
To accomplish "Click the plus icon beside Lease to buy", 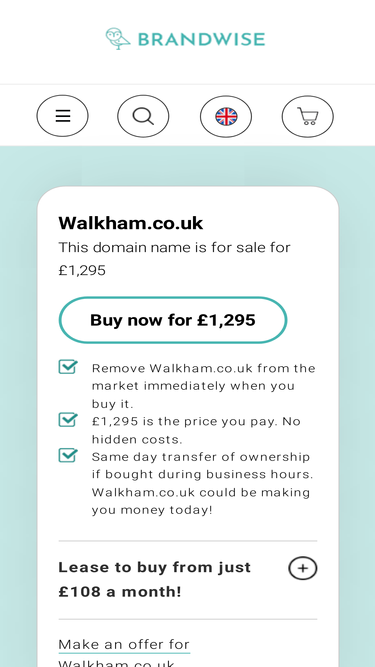I will coord(303,568).
